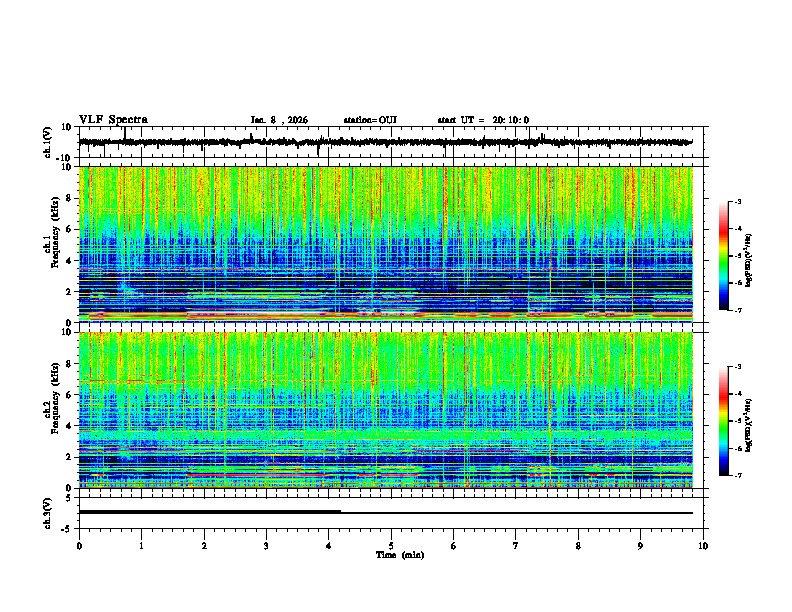Click time axis tick label '5'
The image size is (792, 612).
391,546
